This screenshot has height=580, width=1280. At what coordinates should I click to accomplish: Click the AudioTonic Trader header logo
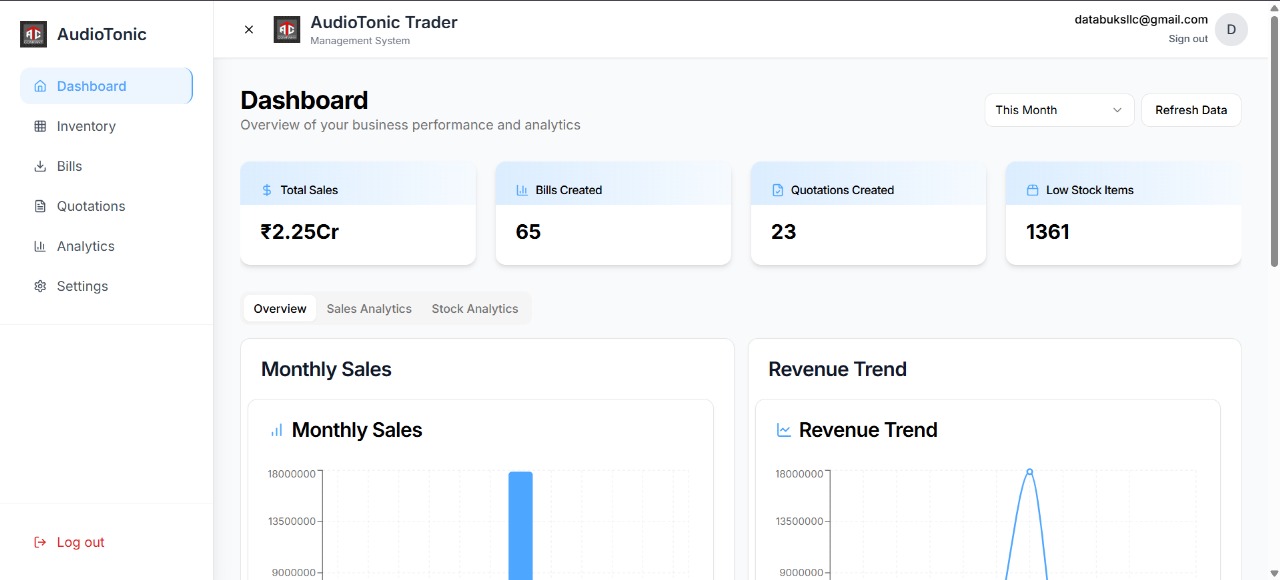[x=287, y=30]
